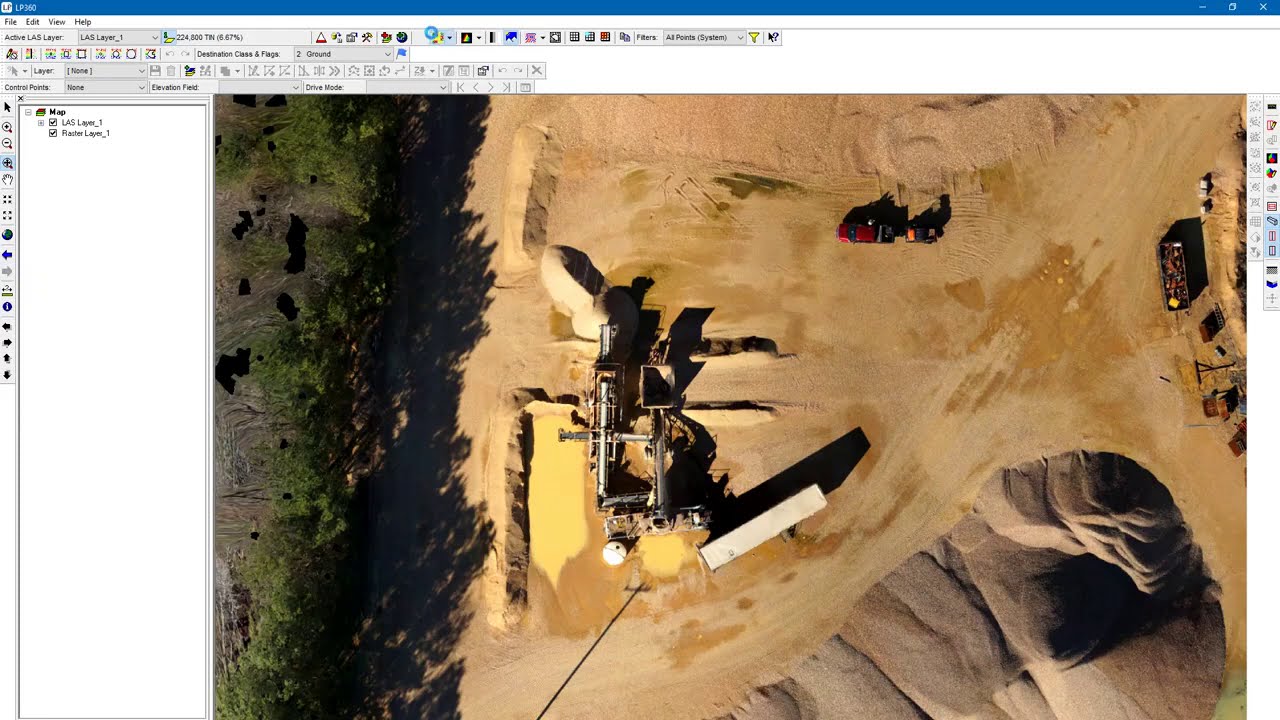Select the identify info tool
1280x720 pixels.
tap(7, 307)
